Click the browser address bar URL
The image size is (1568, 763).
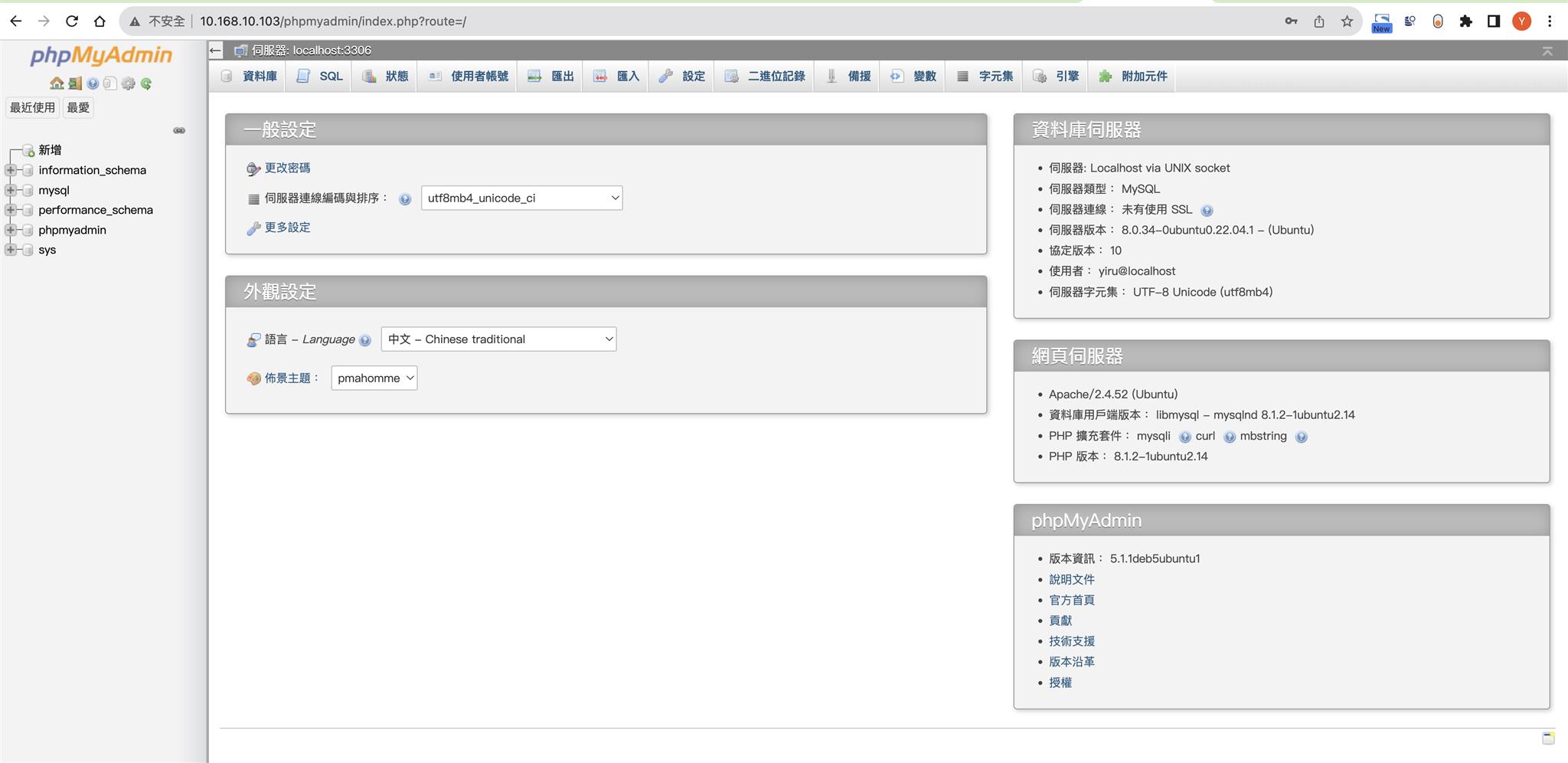click(x=333, y=21)
